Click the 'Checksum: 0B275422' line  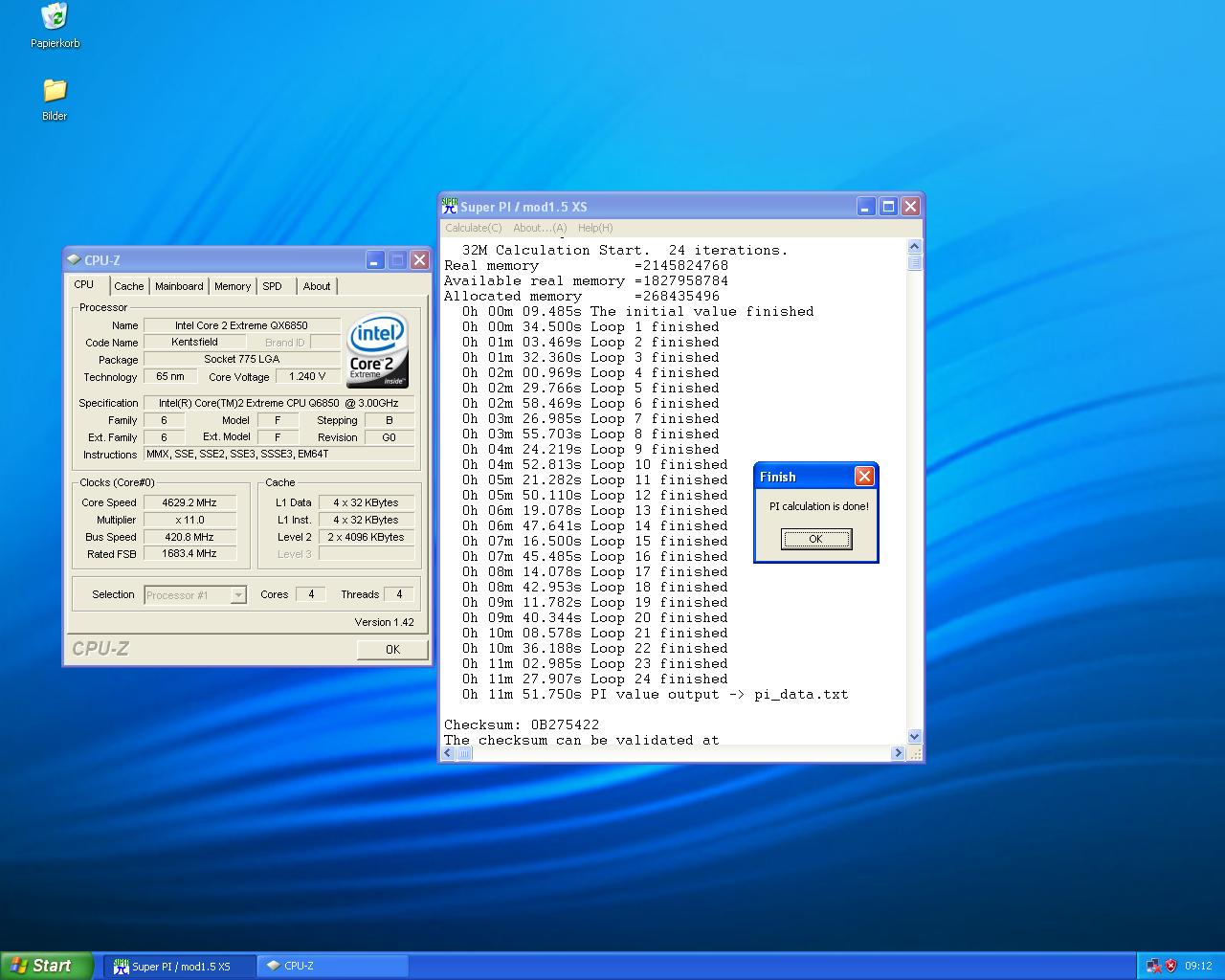pos(522,725)
